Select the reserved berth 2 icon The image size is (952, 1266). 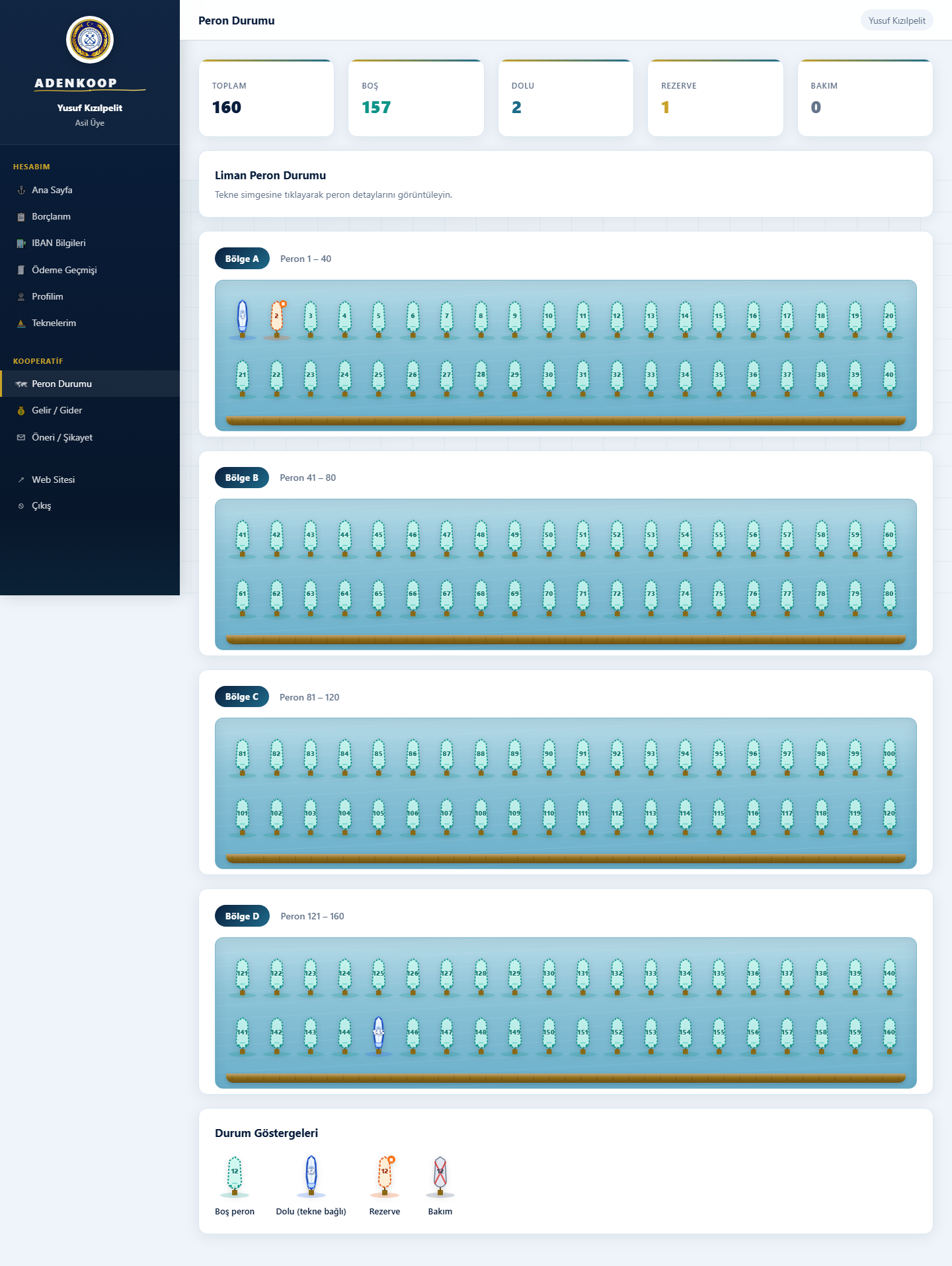tap(277, 318)
